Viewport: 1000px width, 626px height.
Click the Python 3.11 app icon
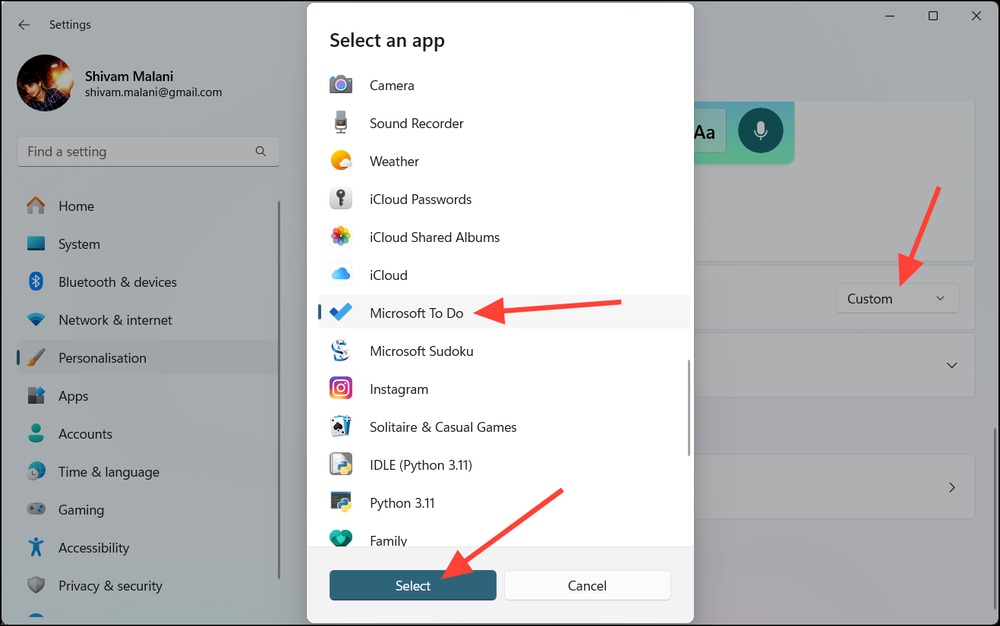341,502
